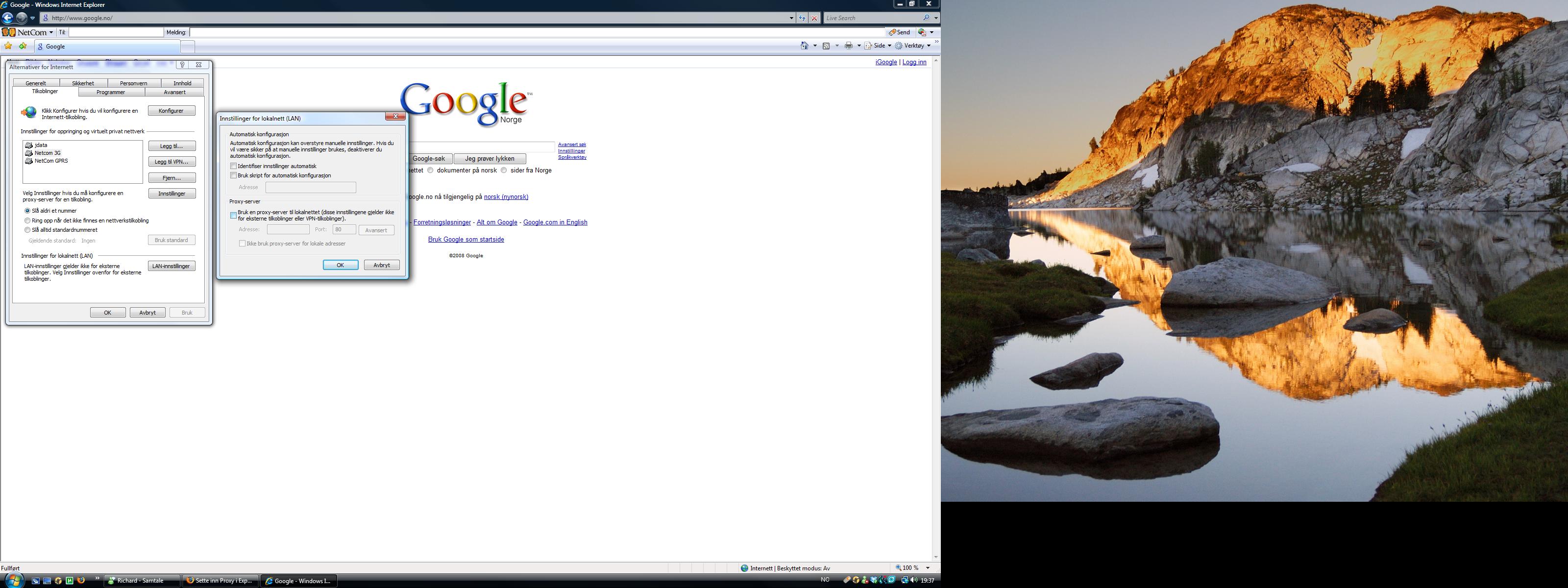
Task: Click Avbryt in the LAN settings dialog
Action: coord(382,265)
